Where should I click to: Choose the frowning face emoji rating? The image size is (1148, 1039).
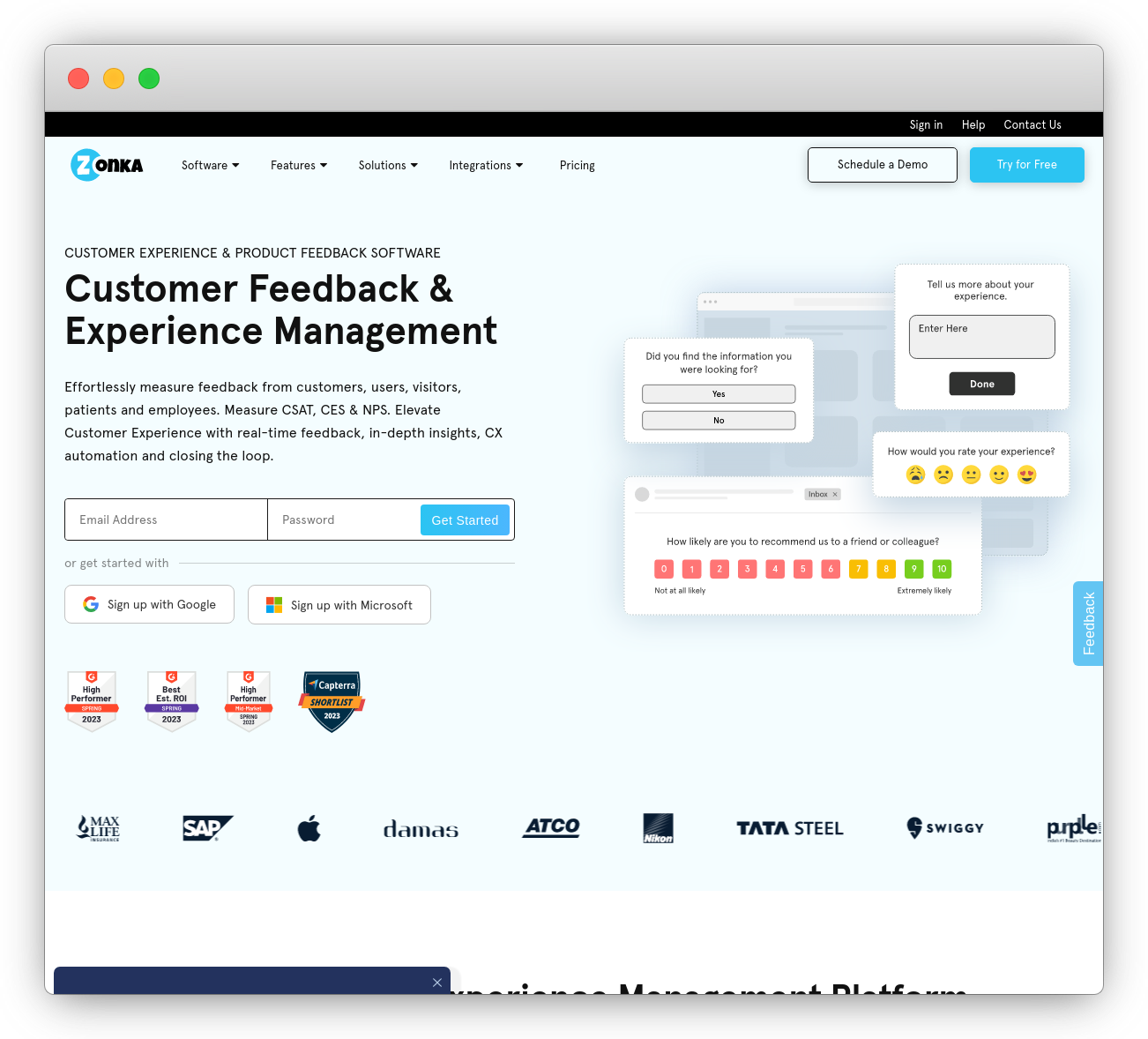point(943,475)
